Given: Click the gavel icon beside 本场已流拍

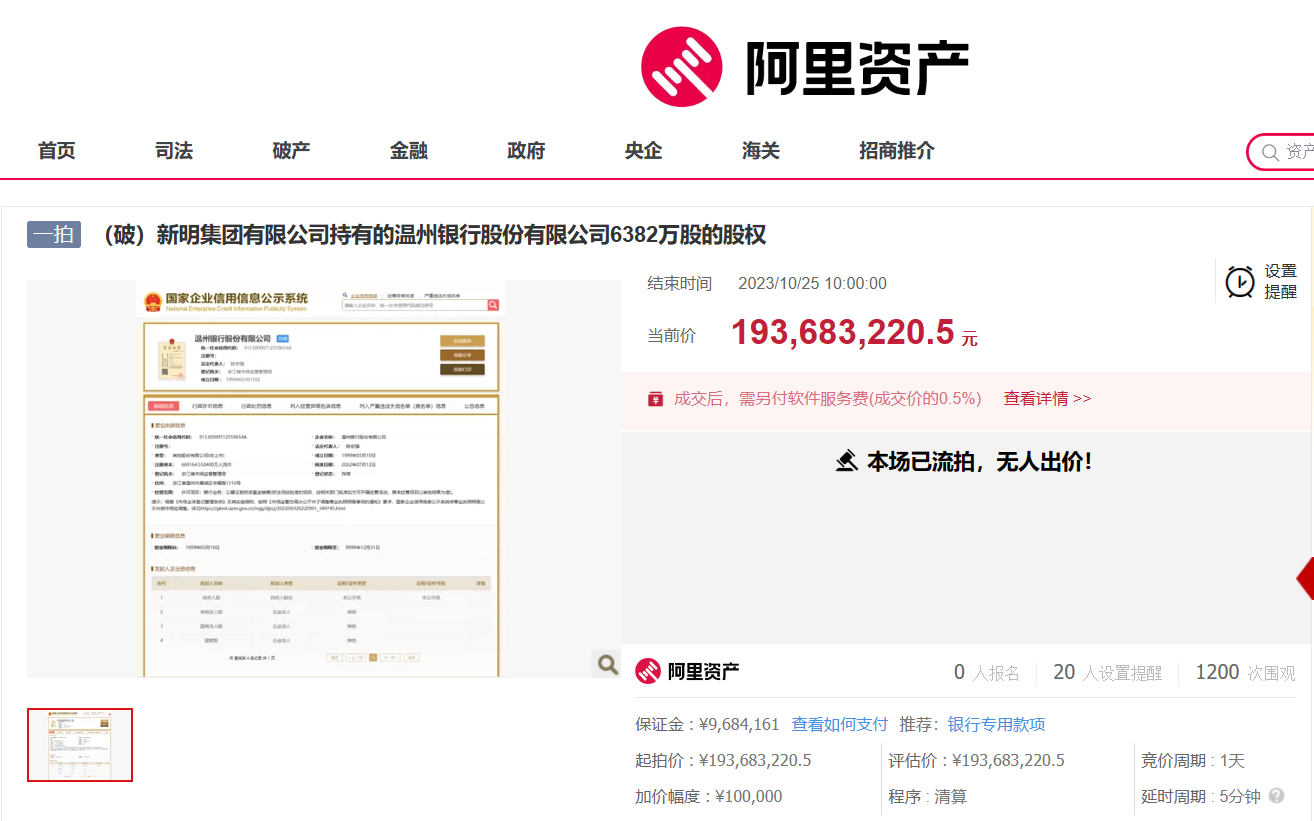Looking at the screenshot, I should tap(847, 461).
